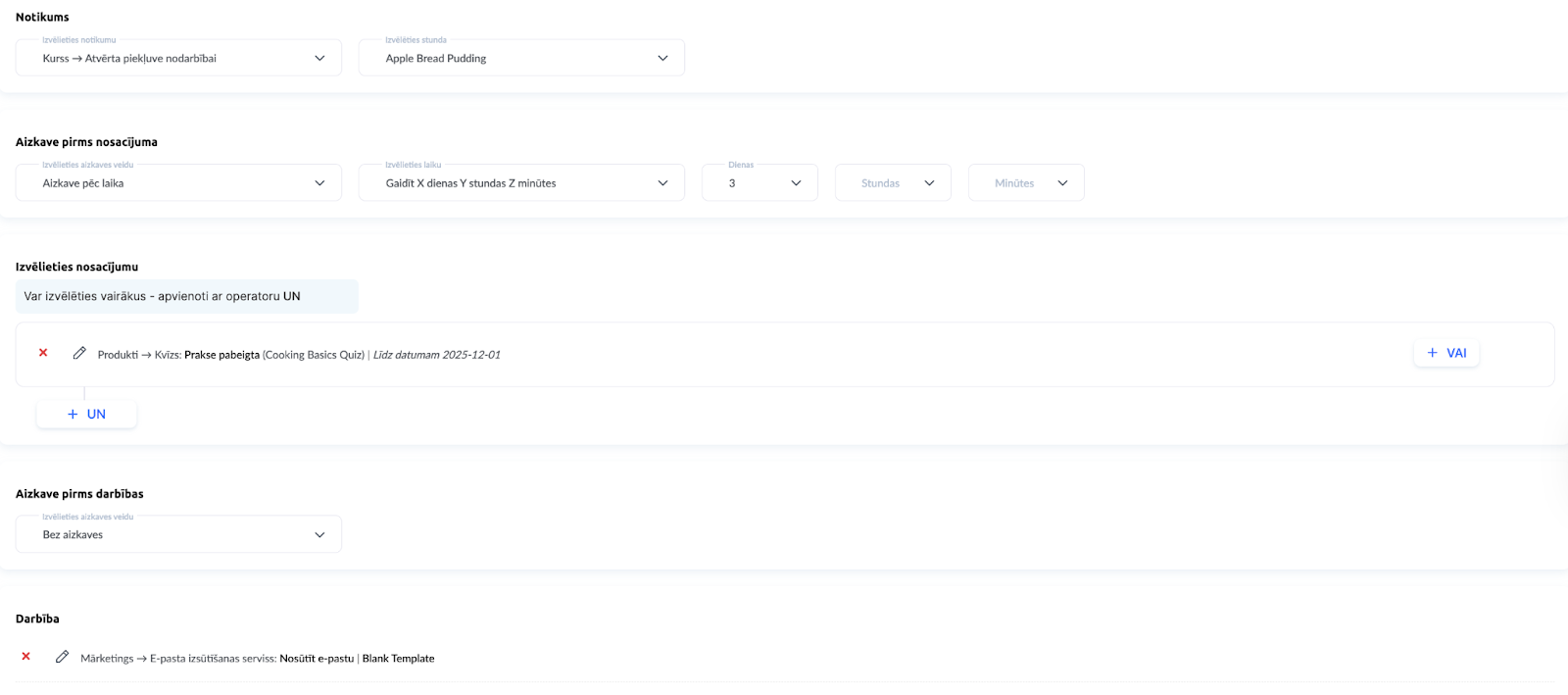
Task: Click the 'Prakse pabeigta' condition text
Action: click(221, 355)
